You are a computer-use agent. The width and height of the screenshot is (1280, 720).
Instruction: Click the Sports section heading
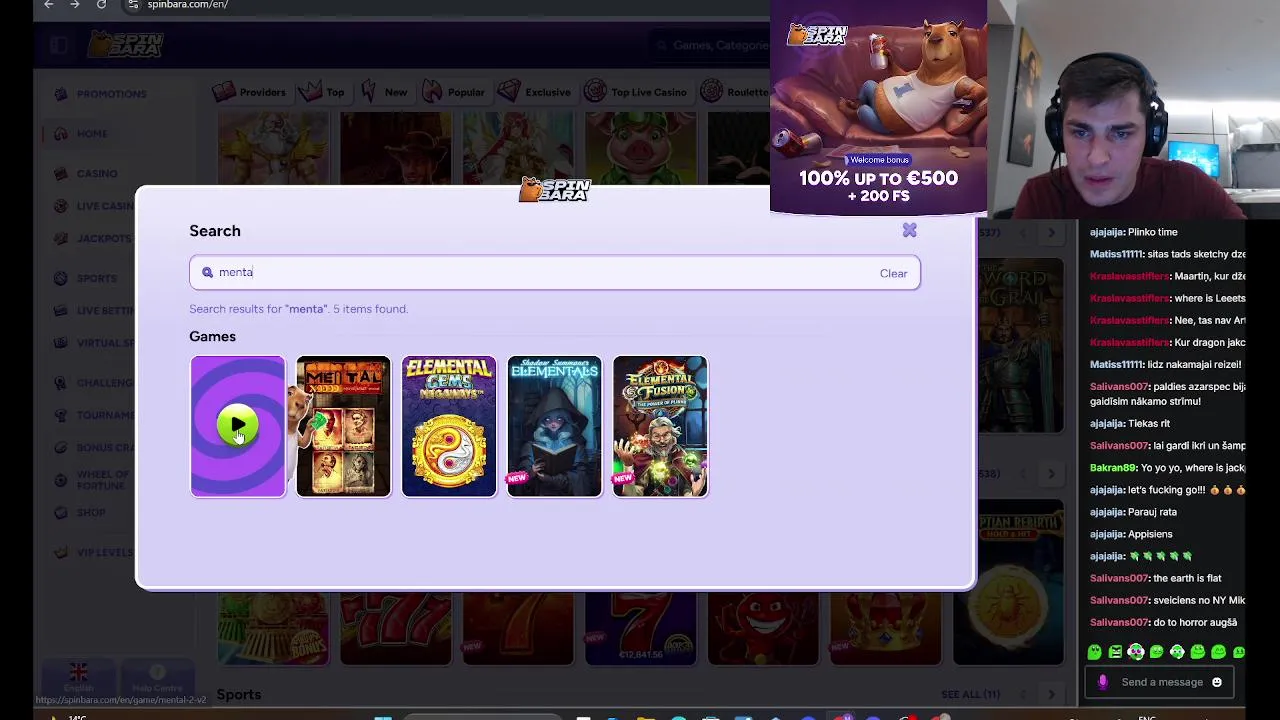(x=239, y=694)
